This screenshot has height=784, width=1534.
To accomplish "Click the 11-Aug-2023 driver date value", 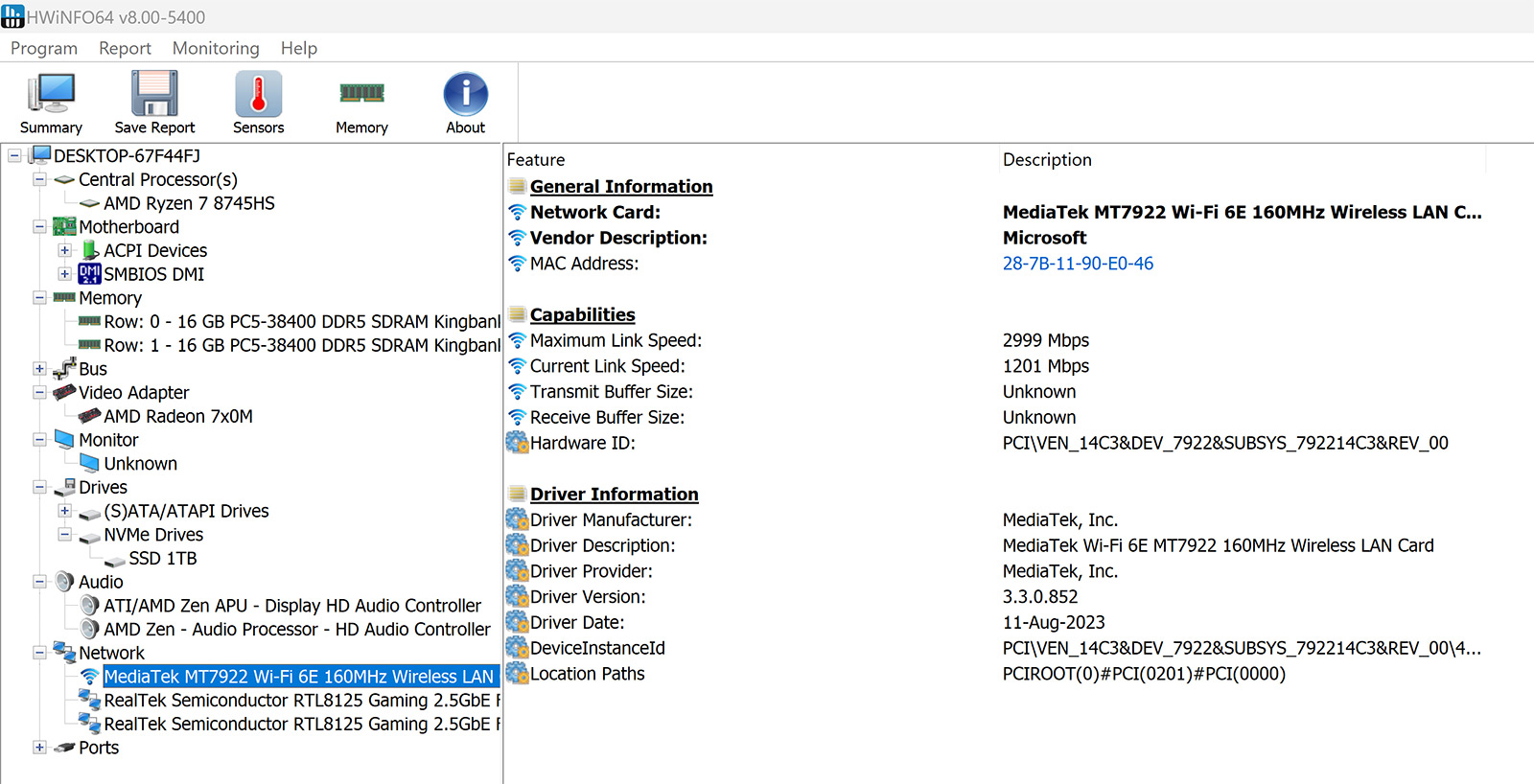I will [1054, 622].
